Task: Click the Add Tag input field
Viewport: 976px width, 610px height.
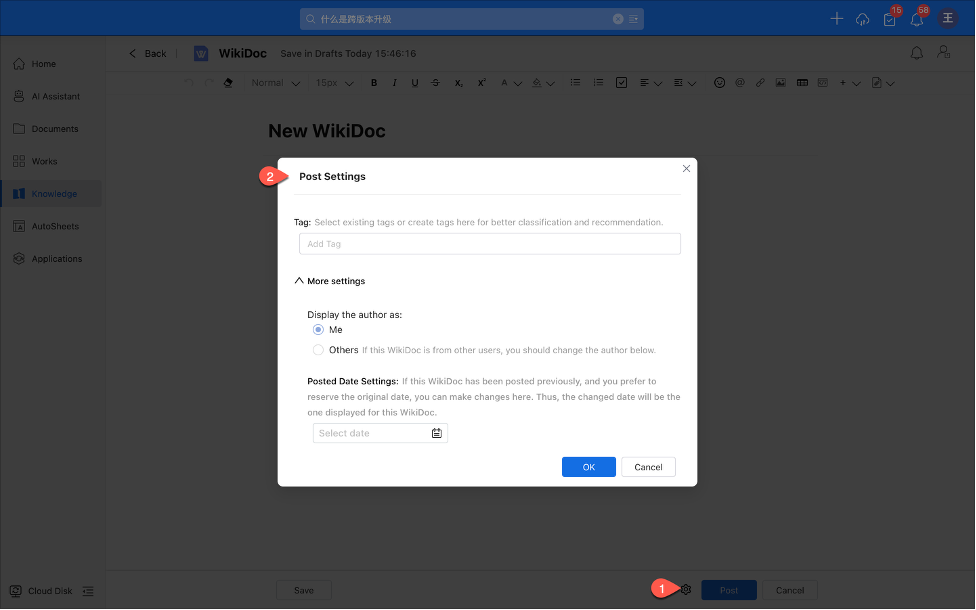Action: (x=489, y=244)
